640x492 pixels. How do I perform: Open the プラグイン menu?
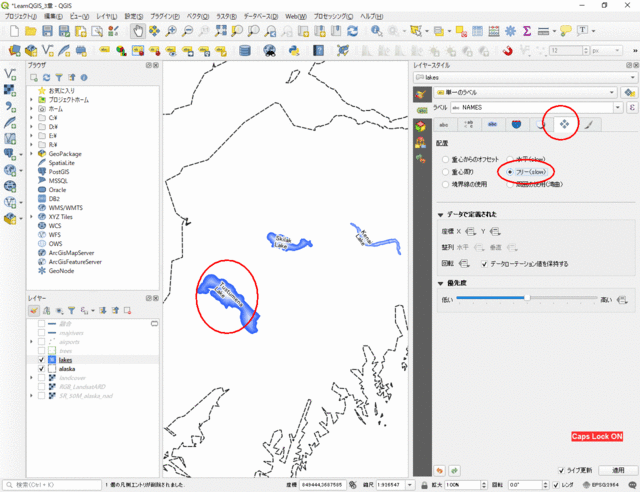164,16
